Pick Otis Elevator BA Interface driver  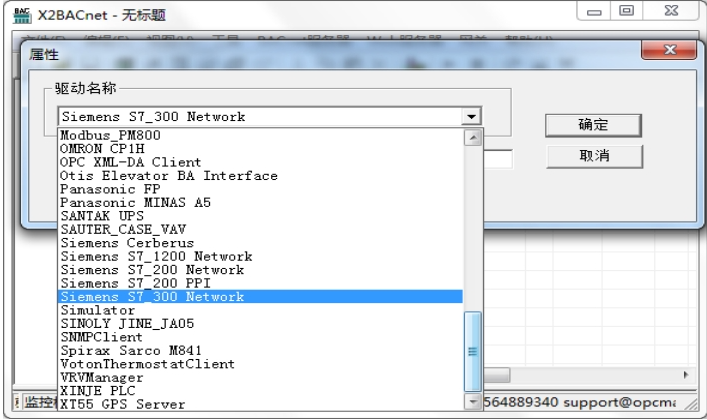tap(261, 176)
